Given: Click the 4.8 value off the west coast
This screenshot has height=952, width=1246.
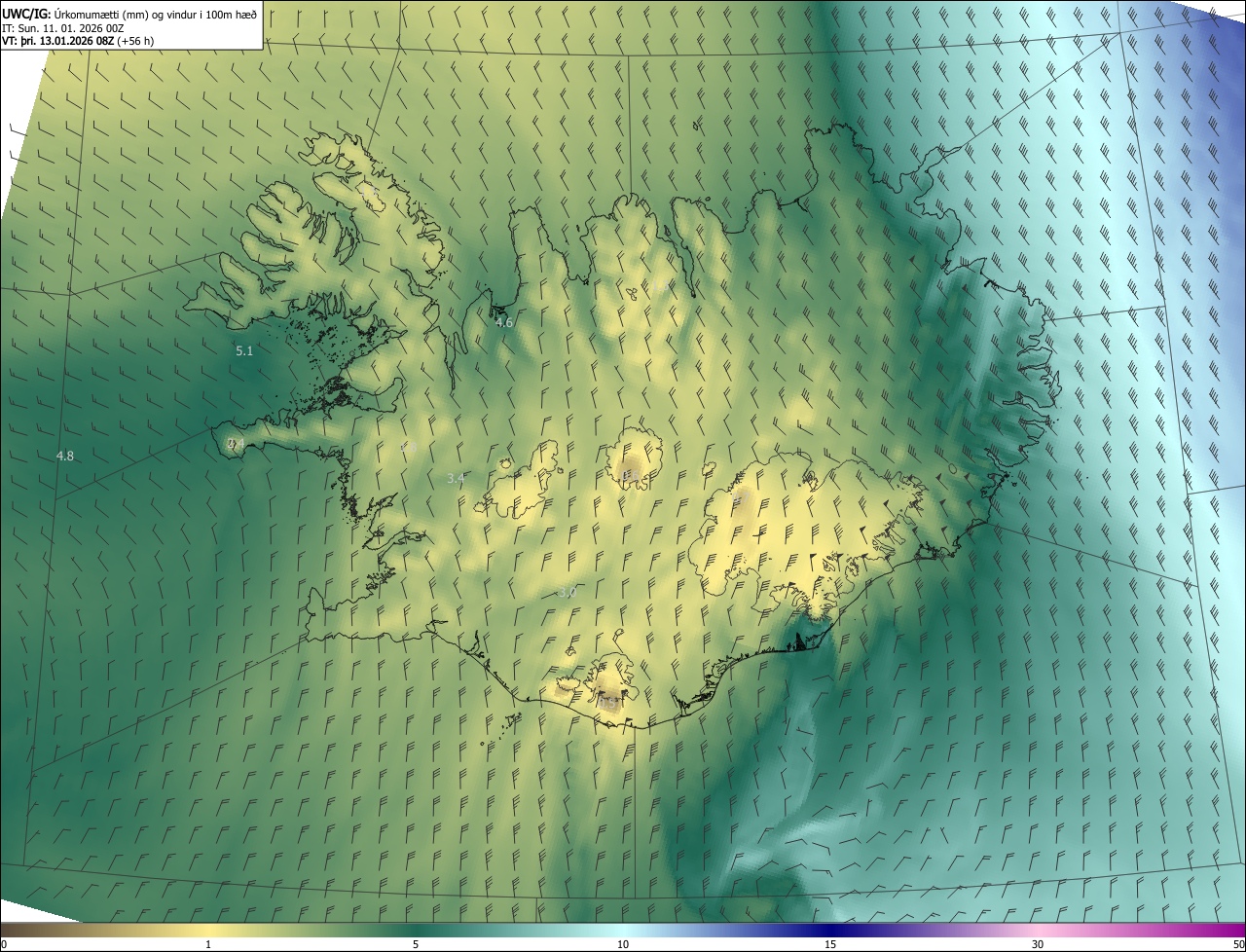Looking at the screenshot, I should [65, 456].
